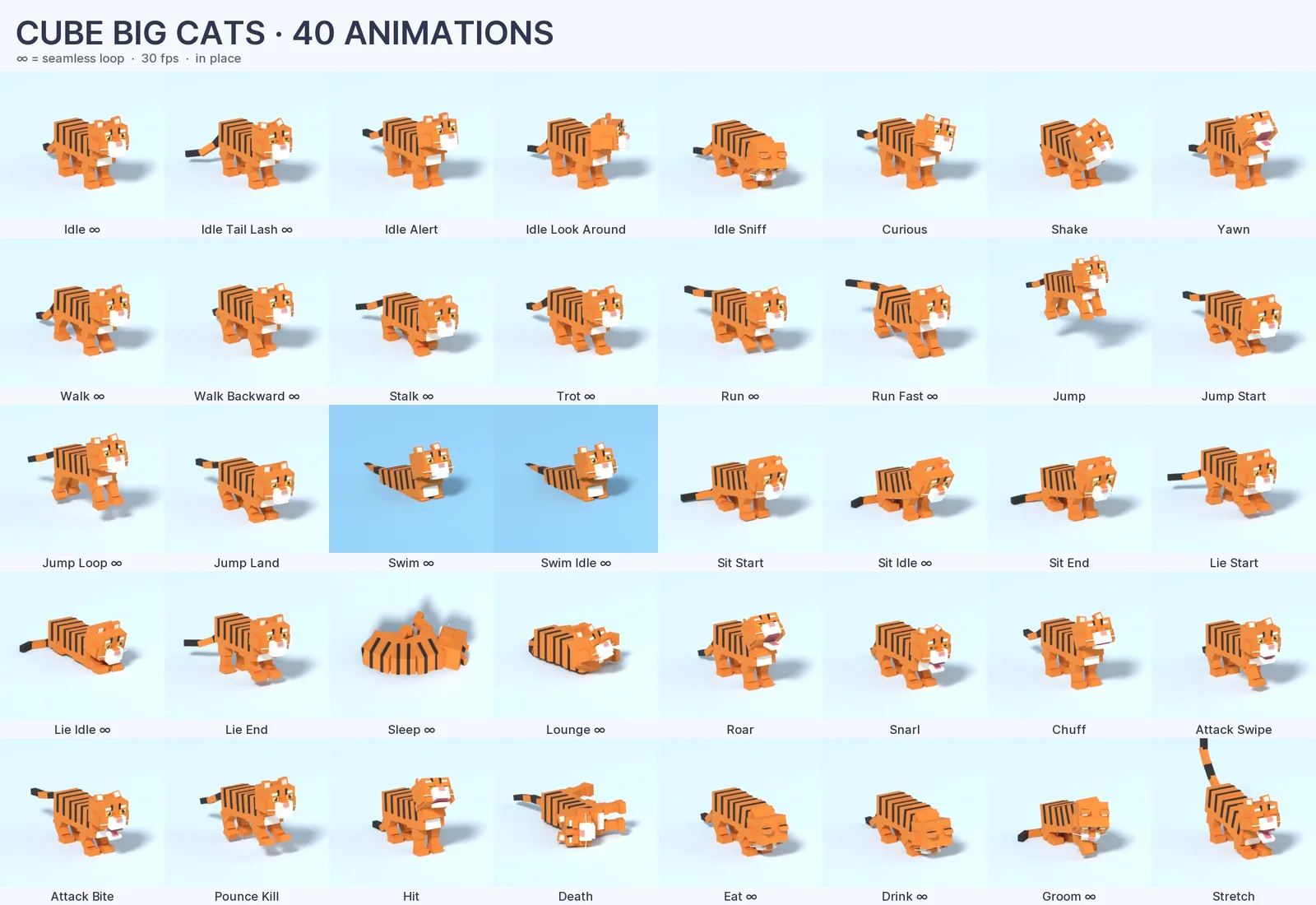Select the Jump Land thumbnail
Viewport: 1316px width, 905px height.
tap(247, 479)
